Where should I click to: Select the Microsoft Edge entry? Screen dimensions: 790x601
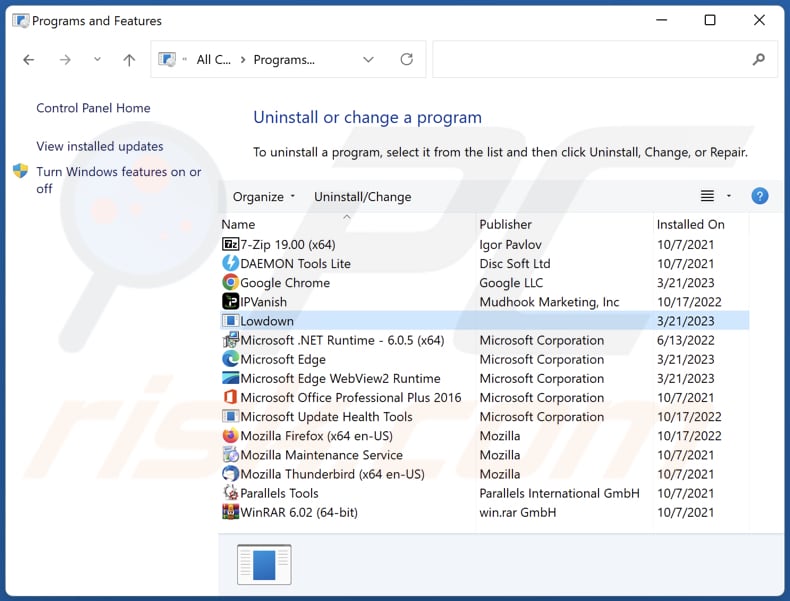(485, 359)
